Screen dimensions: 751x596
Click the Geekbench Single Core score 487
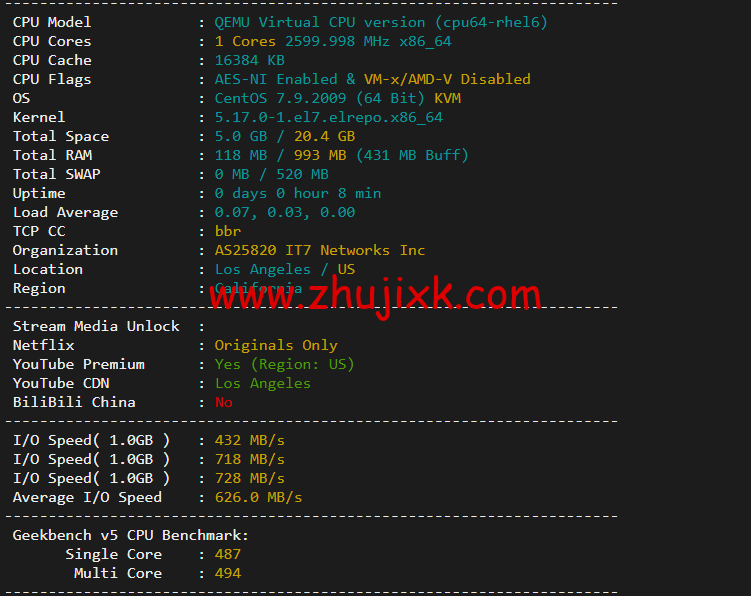(228, 554)
